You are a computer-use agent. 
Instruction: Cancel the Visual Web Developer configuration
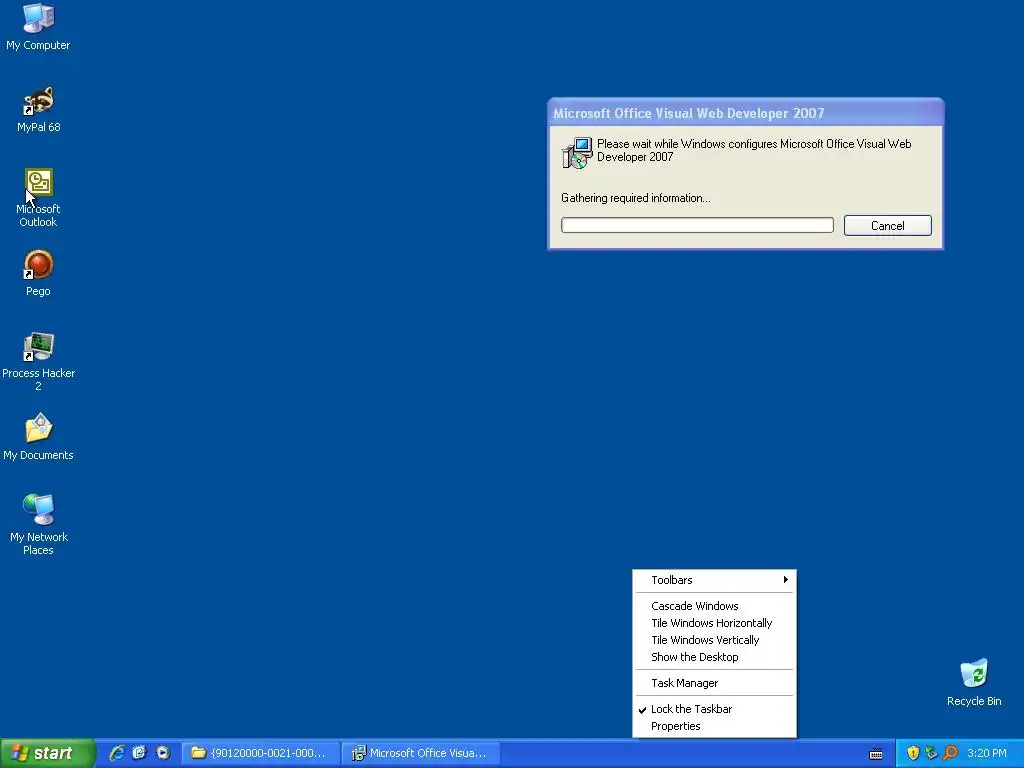point(888,225)
